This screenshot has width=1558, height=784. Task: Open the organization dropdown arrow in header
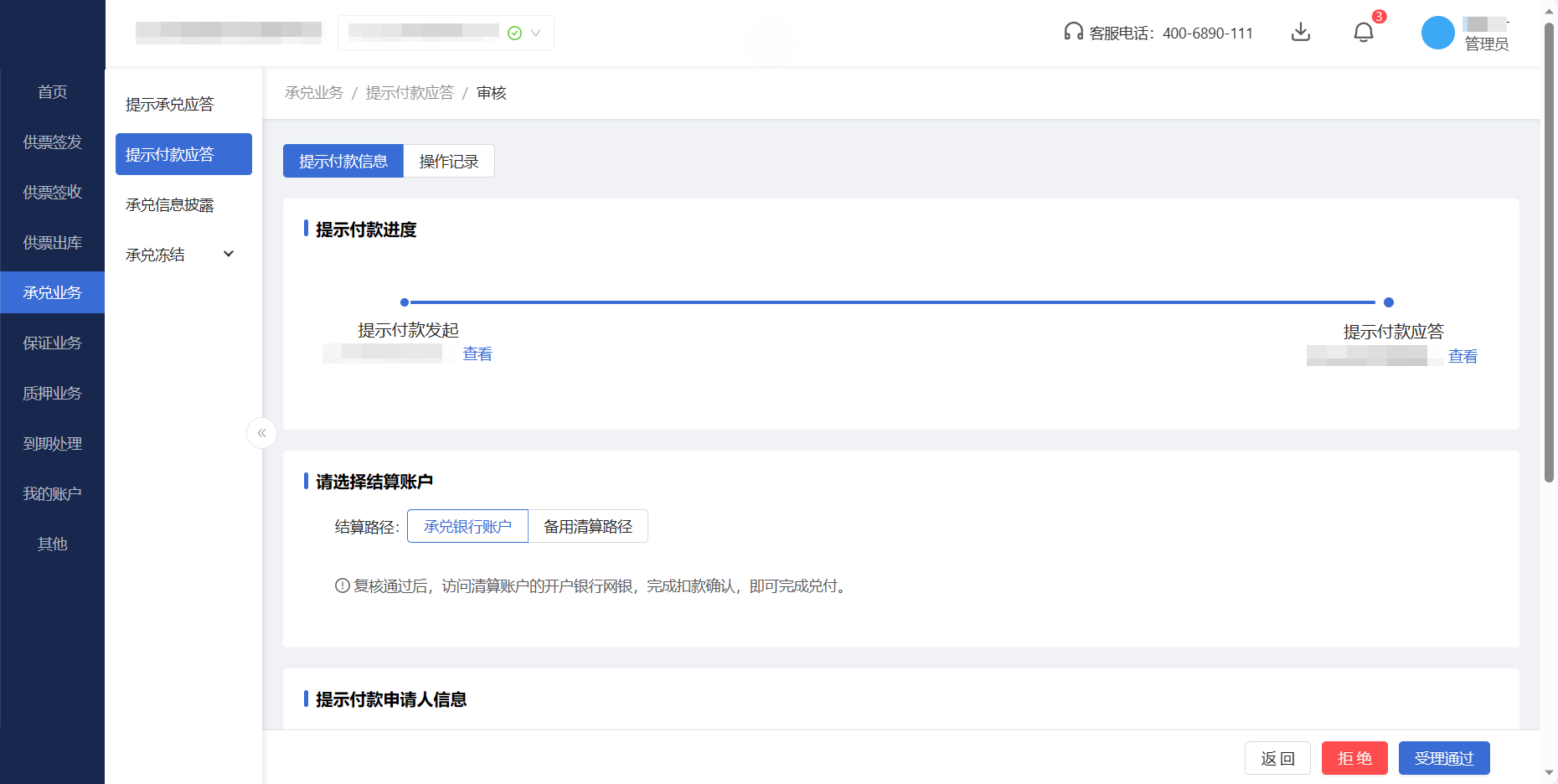pyautogui.click(x=536, y=33)
